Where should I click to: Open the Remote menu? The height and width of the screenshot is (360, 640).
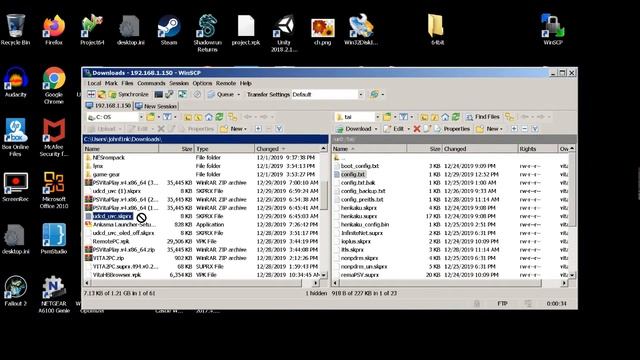(x=226, y=83)
